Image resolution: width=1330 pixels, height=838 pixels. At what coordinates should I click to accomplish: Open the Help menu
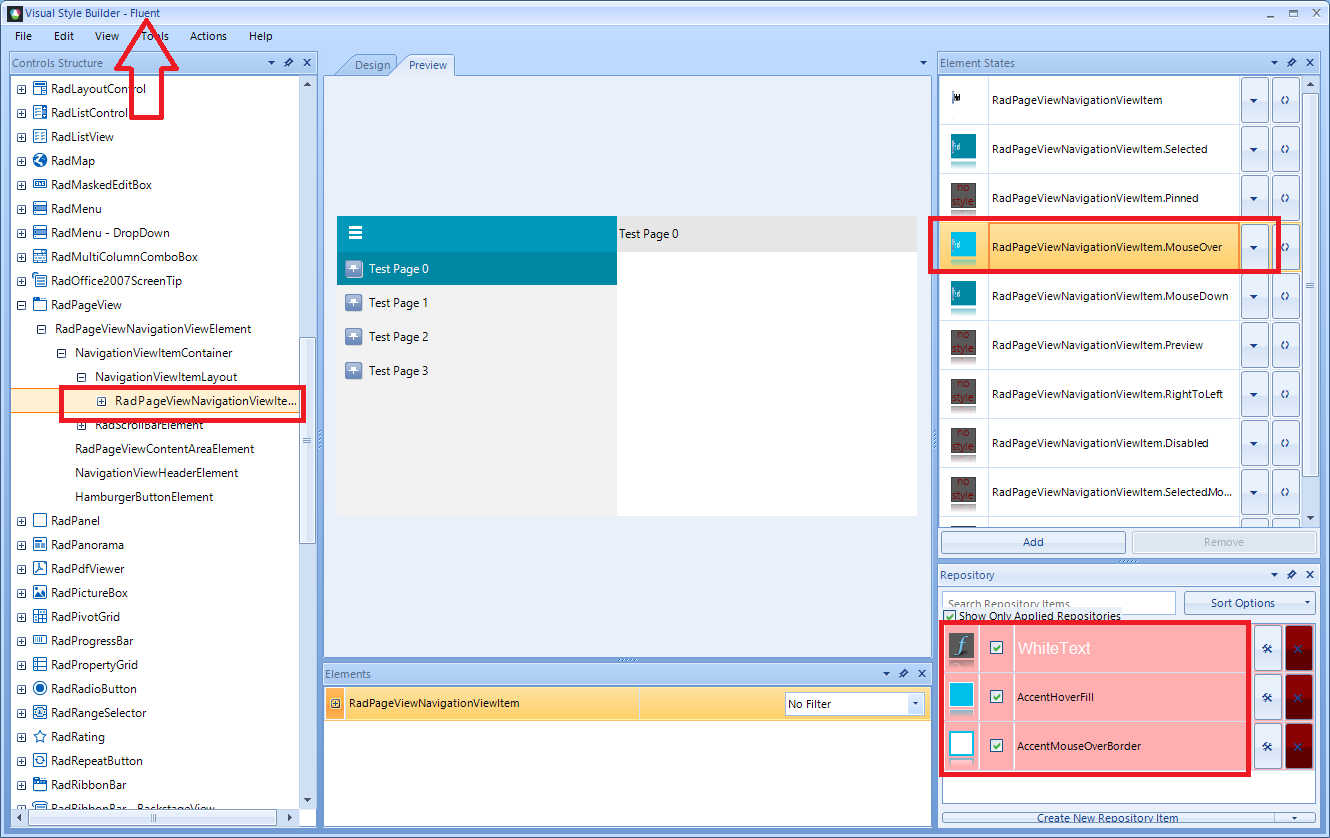[x=261, y=36]
